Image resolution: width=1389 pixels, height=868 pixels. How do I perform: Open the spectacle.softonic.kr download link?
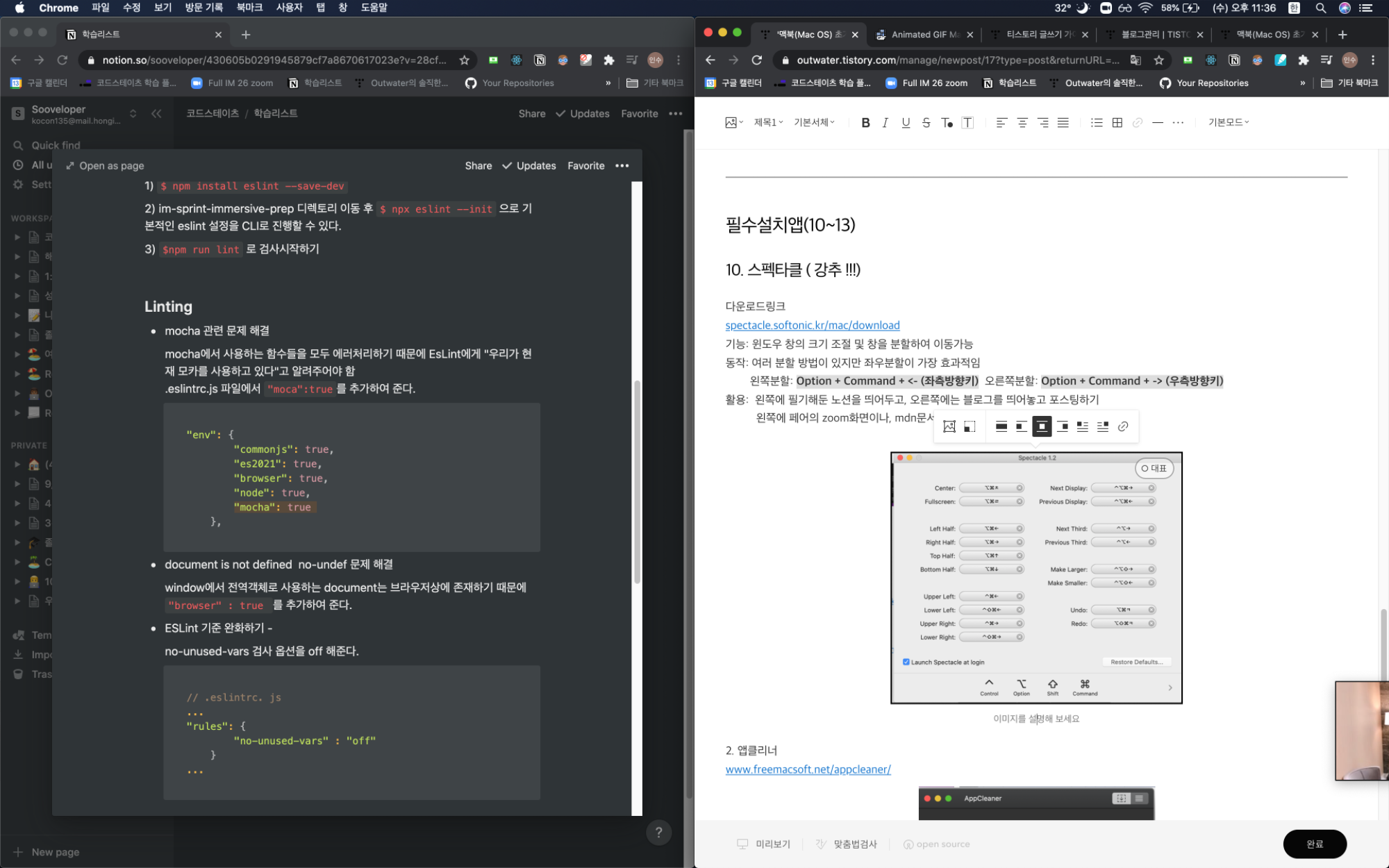pos(812,325)
